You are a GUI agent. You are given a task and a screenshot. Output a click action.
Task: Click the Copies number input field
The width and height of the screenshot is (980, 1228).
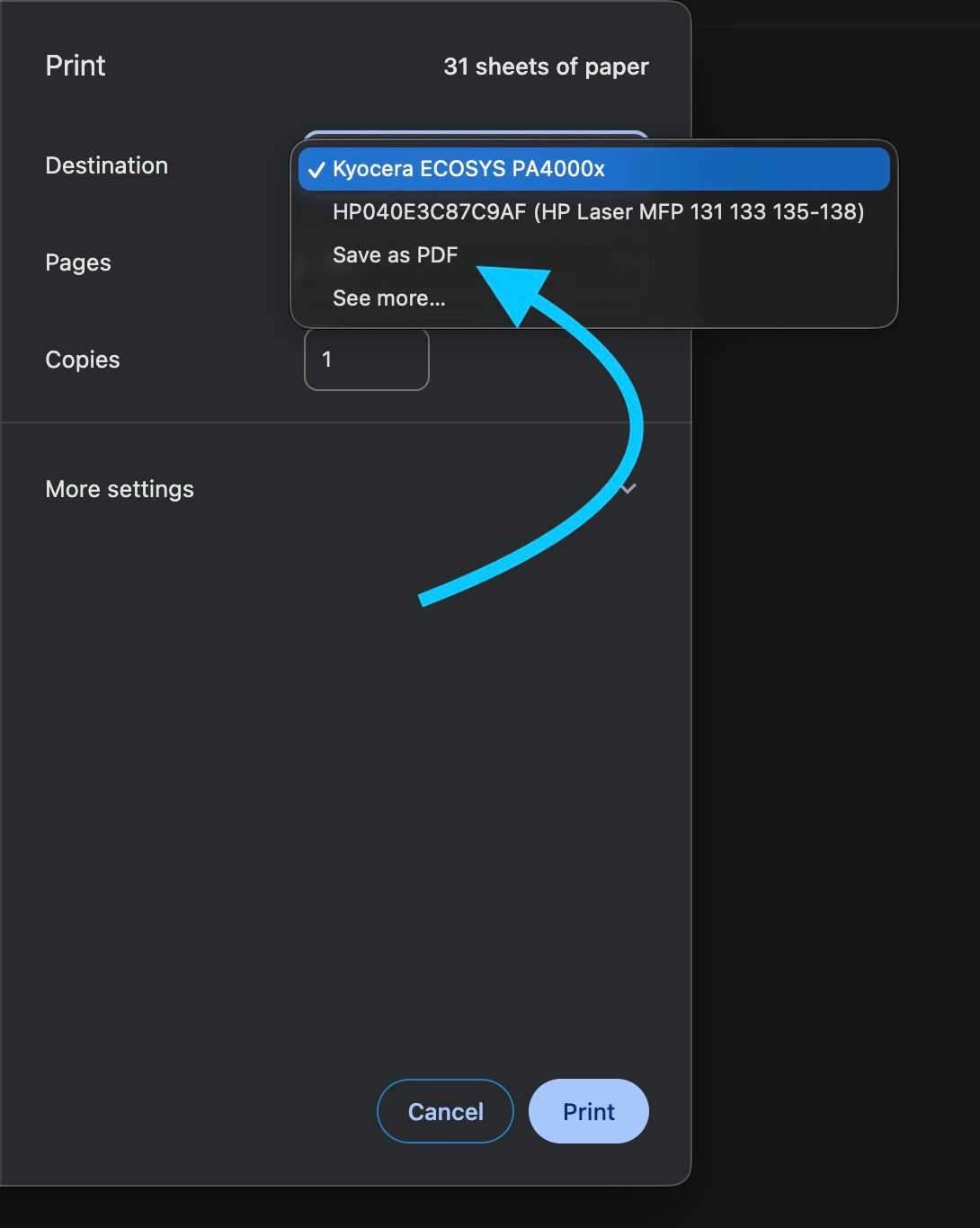(367, 360)
